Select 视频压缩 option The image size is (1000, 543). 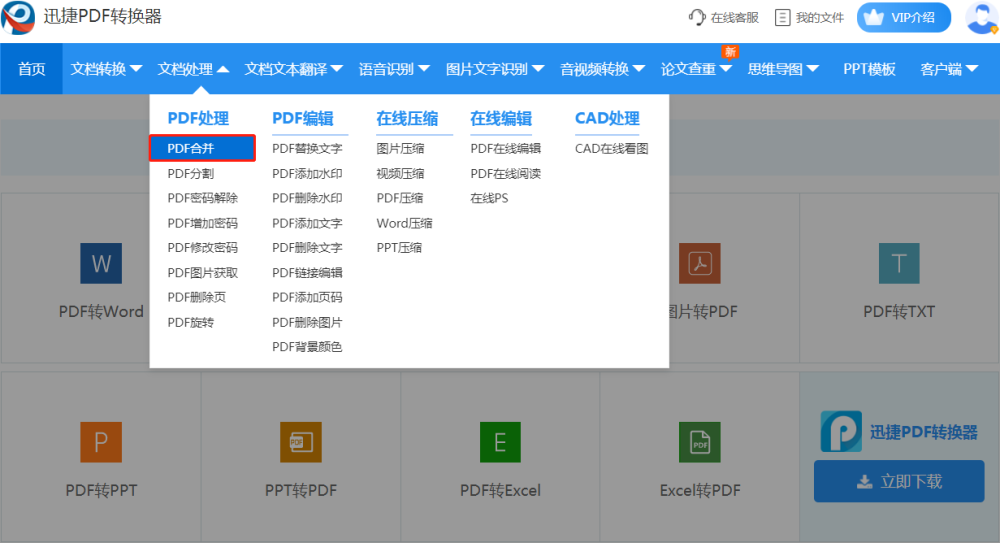tap(400, 174)
